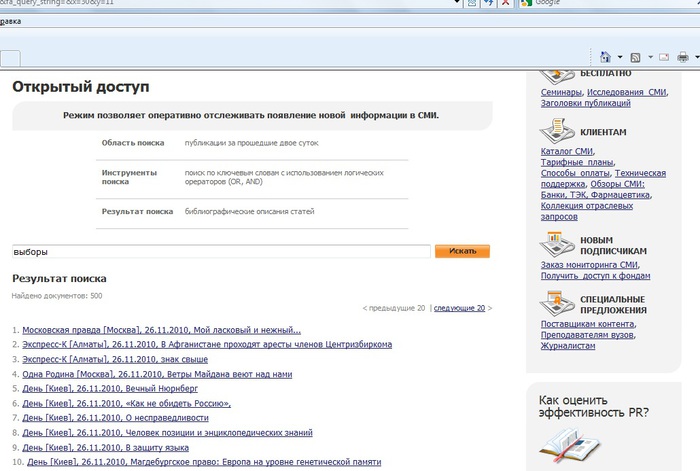Image resolution: width=700 pixels, height=471 pixels.
Task: Click the text публикации за прошедшие двое суток
Action: click(252, 143)
